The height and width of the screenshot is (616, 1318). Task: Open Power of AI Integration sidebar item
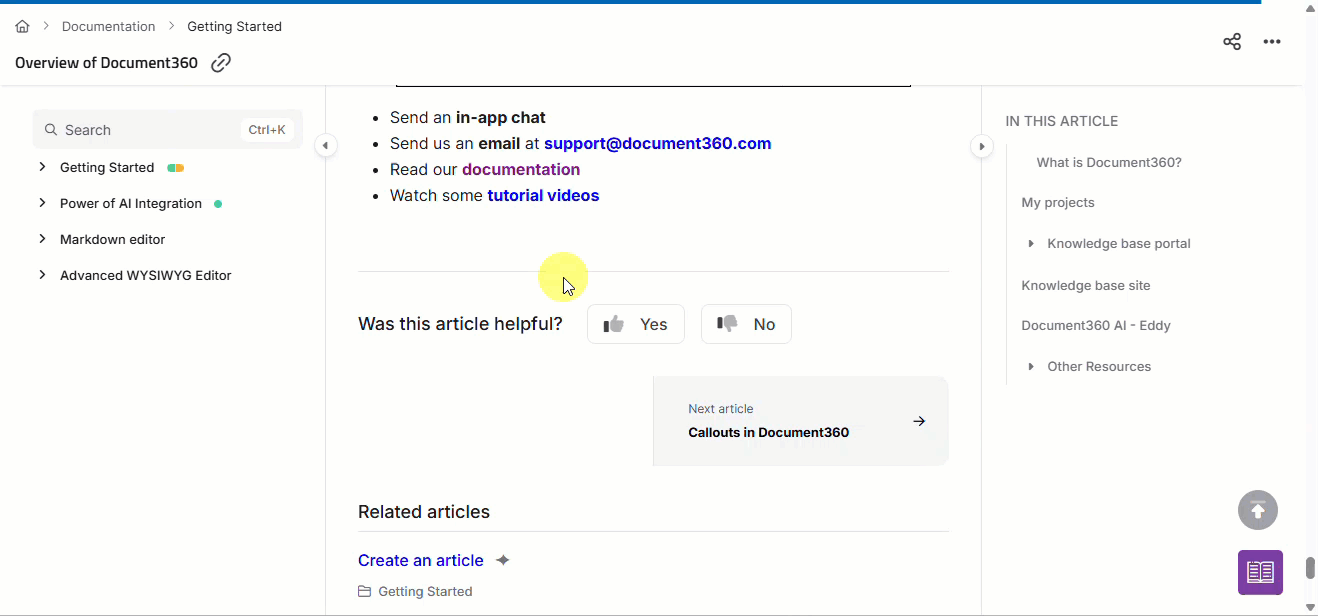pos(131,203)
